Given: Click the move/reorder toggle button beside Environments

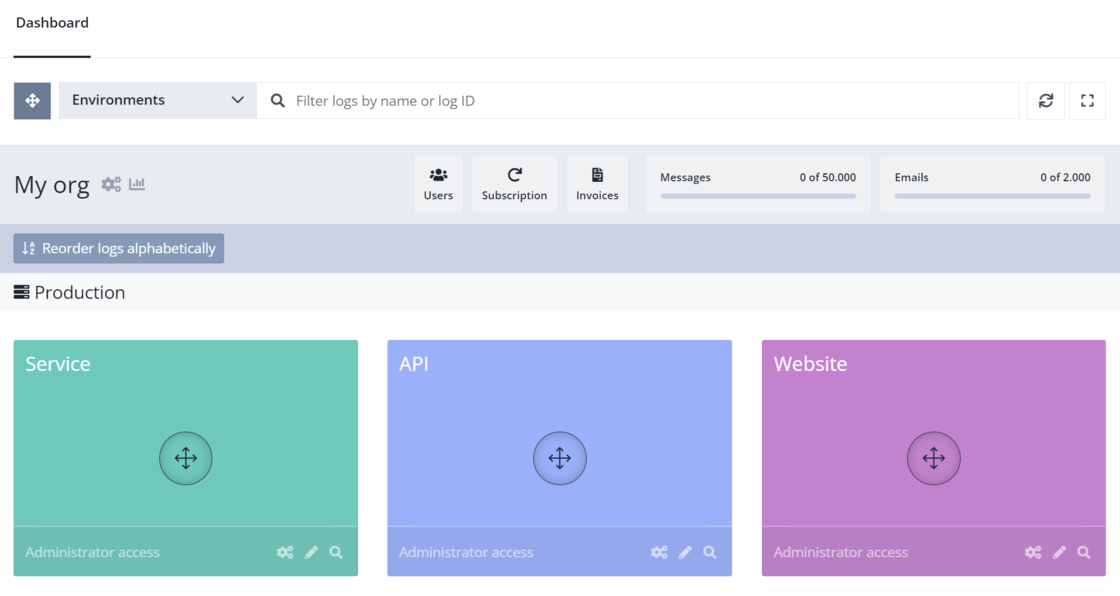Looking at the screenshot, I should [x=32, y=101].
